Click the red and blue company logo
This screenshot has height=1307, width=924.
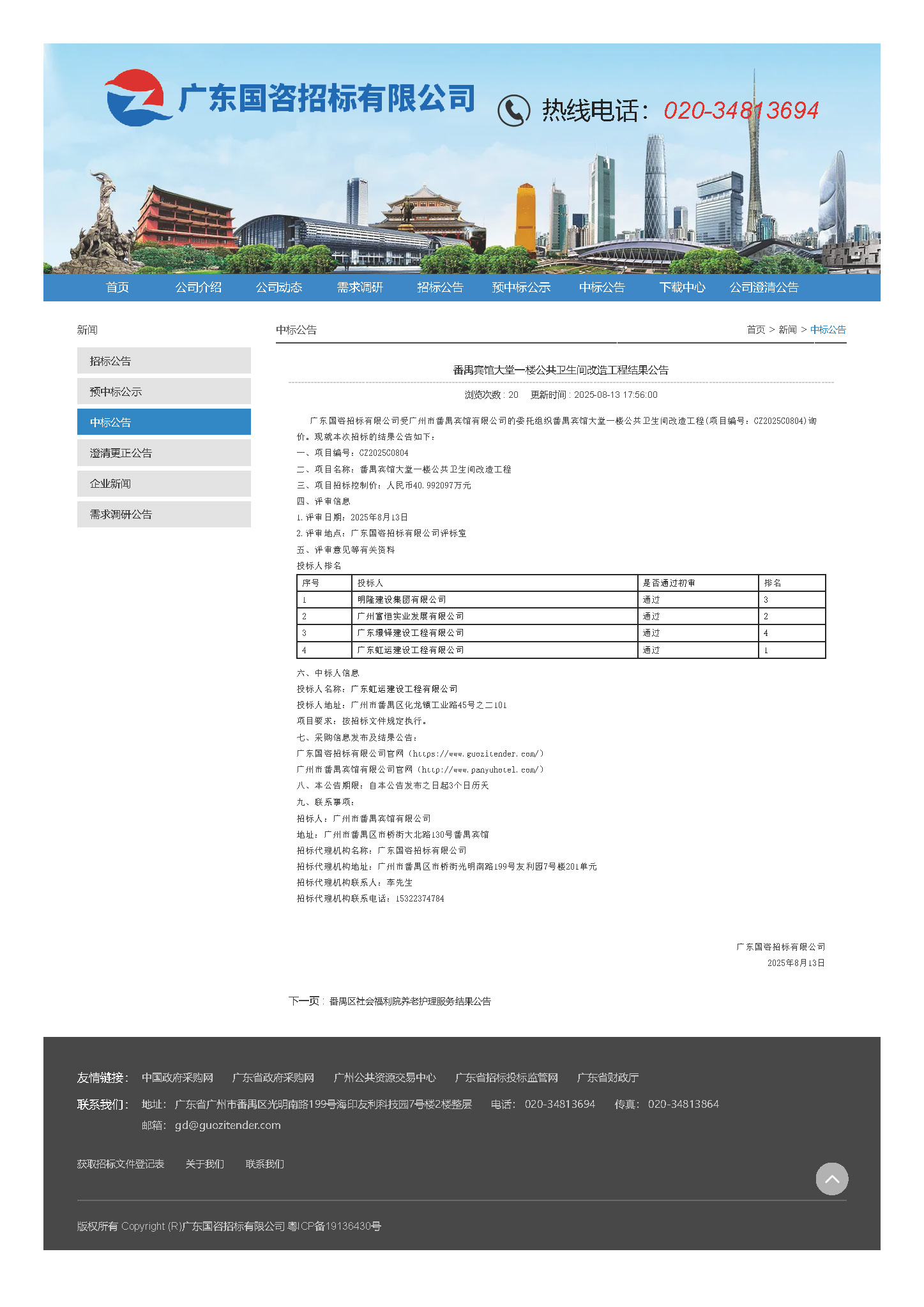(x=137, y=98)
